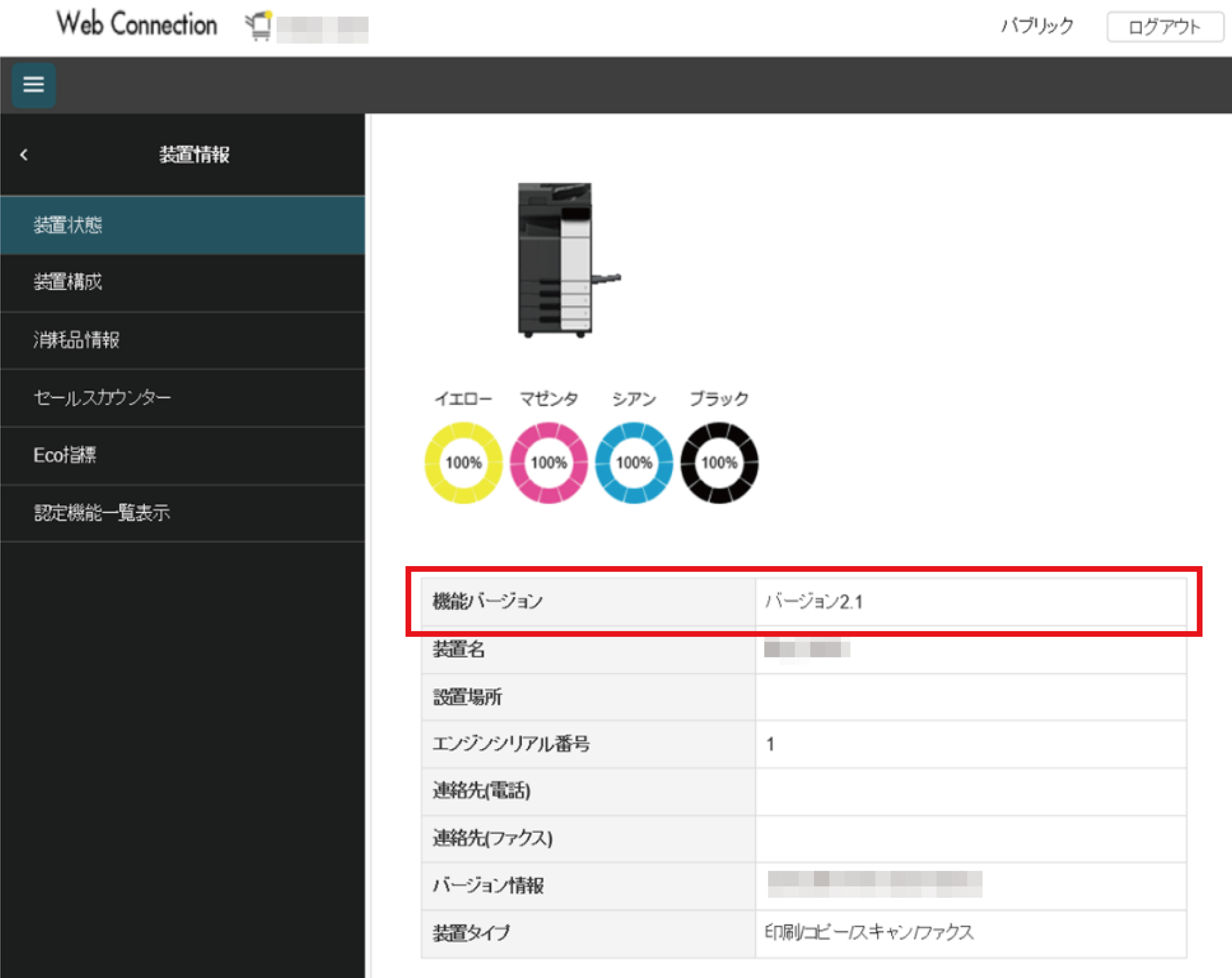Click the 装置タイプ row value
The width and height of the screenshot is (1232, 978).
[x=869, y=933]
